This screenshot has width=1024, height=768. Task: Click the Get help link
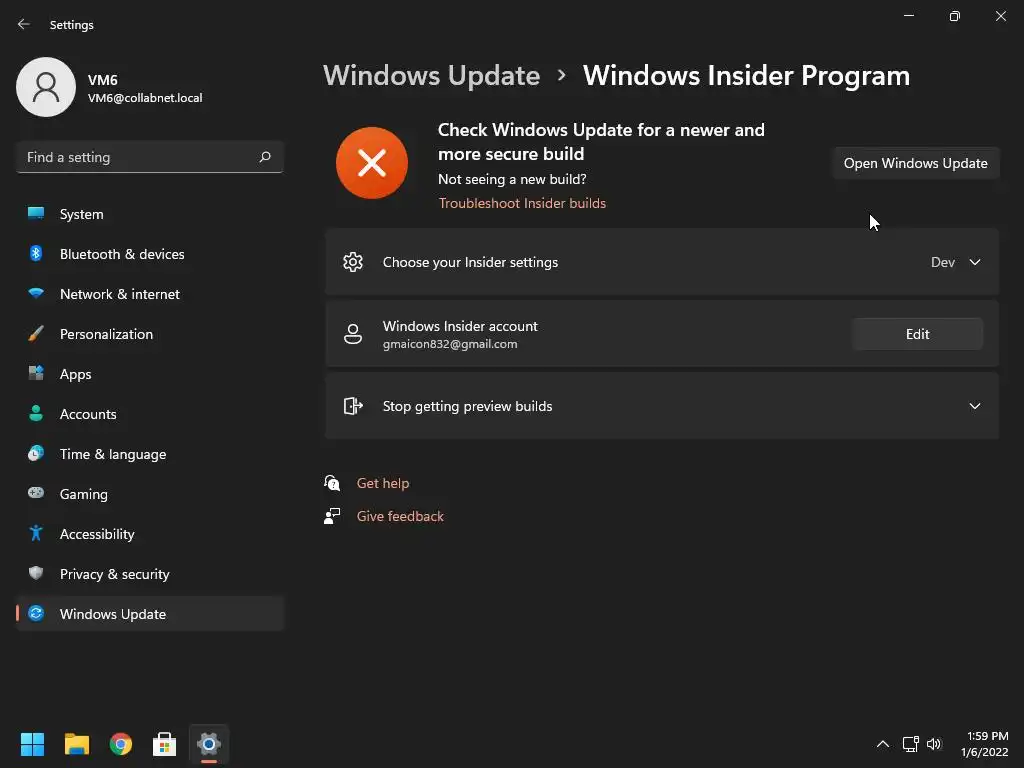[383, 483]
